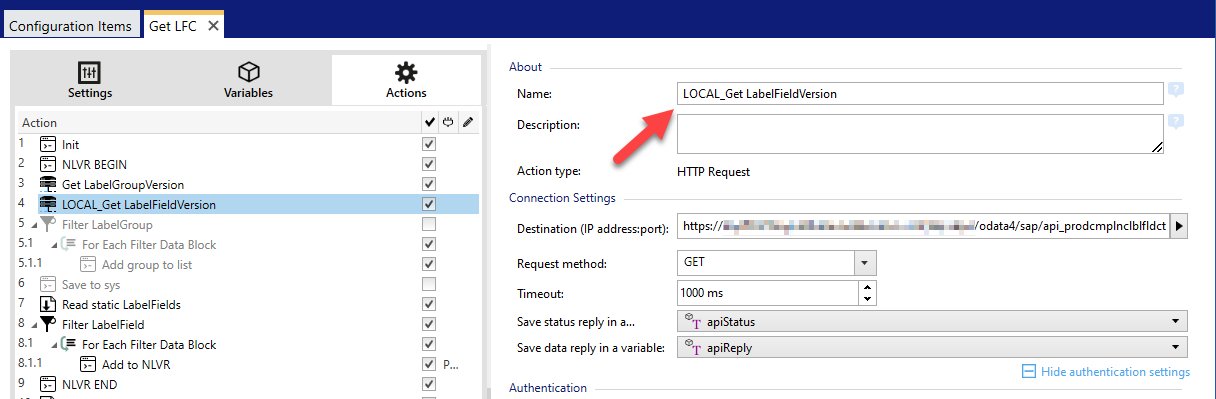This screenshot has height=399, width=1216.
Task: Increase the Timeout value with up arrow
Action: [x=867, y=287]
